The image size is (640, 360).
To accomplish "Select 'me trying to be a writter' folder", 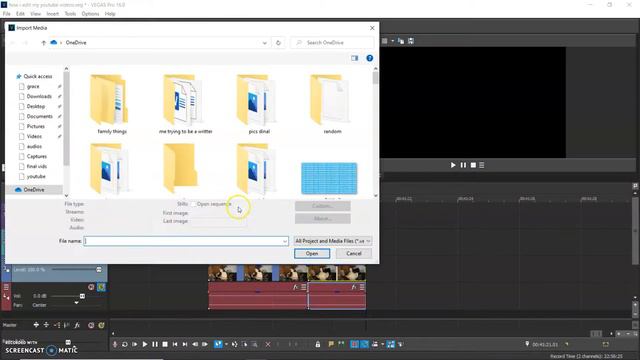I will 185,104.
